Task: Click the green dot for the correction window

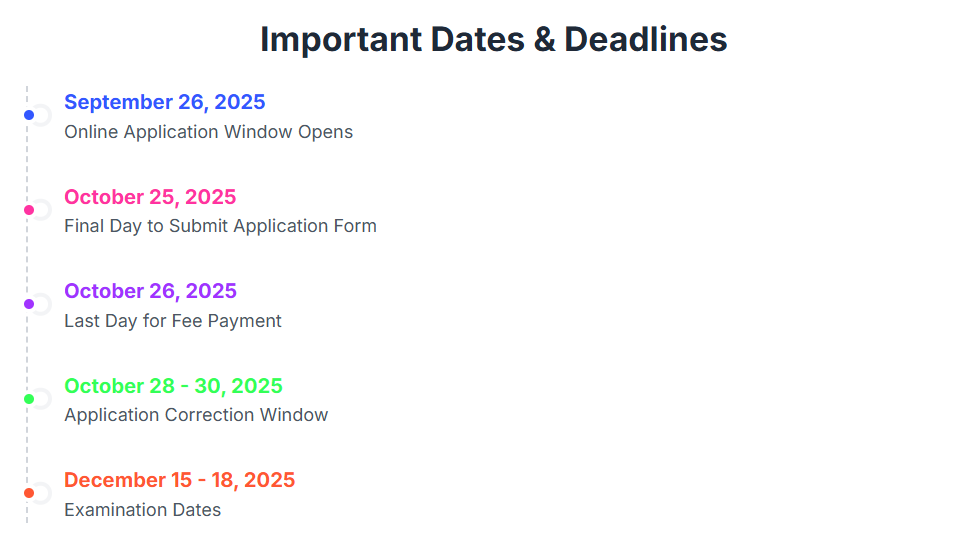Action: 29,399
